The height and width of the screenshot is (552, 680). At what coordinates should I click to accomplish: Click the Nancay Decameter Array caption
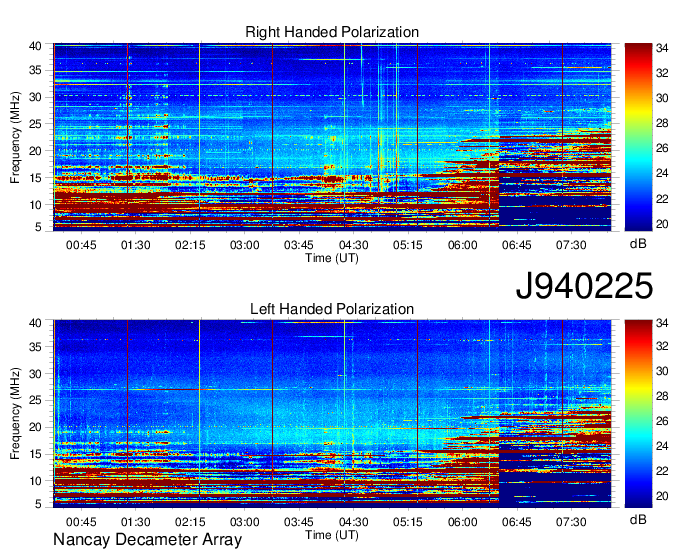(147, 540)
